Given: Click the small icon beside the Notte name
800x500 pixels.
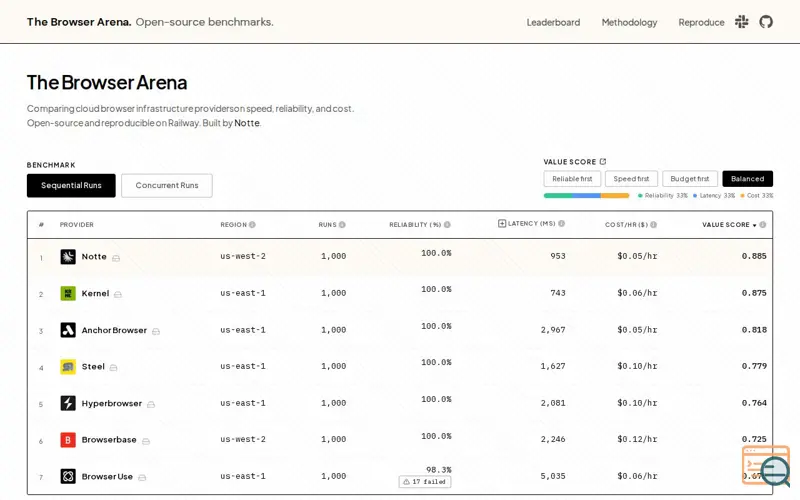Looking at the screenshot, I should point(116,258).
